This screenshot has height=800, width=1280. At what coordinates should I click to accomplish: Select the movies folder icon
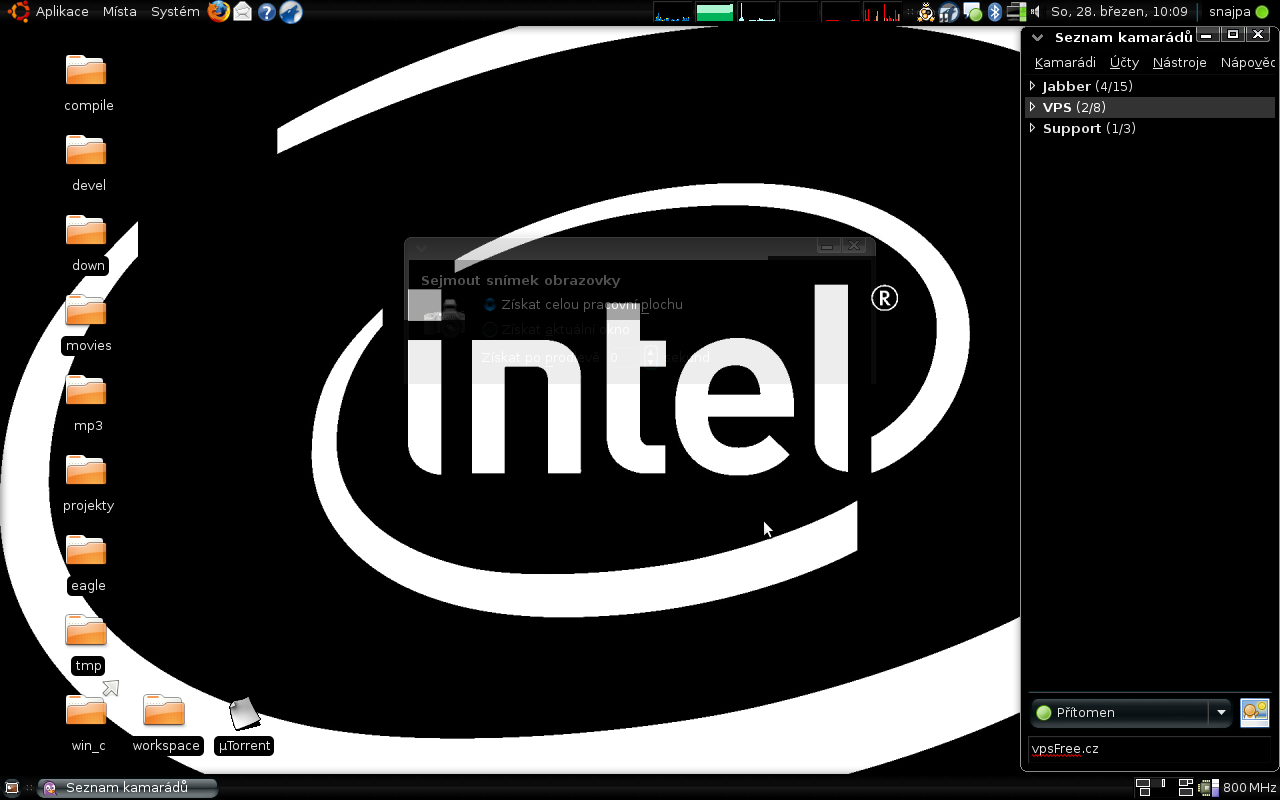pos(88,312)
